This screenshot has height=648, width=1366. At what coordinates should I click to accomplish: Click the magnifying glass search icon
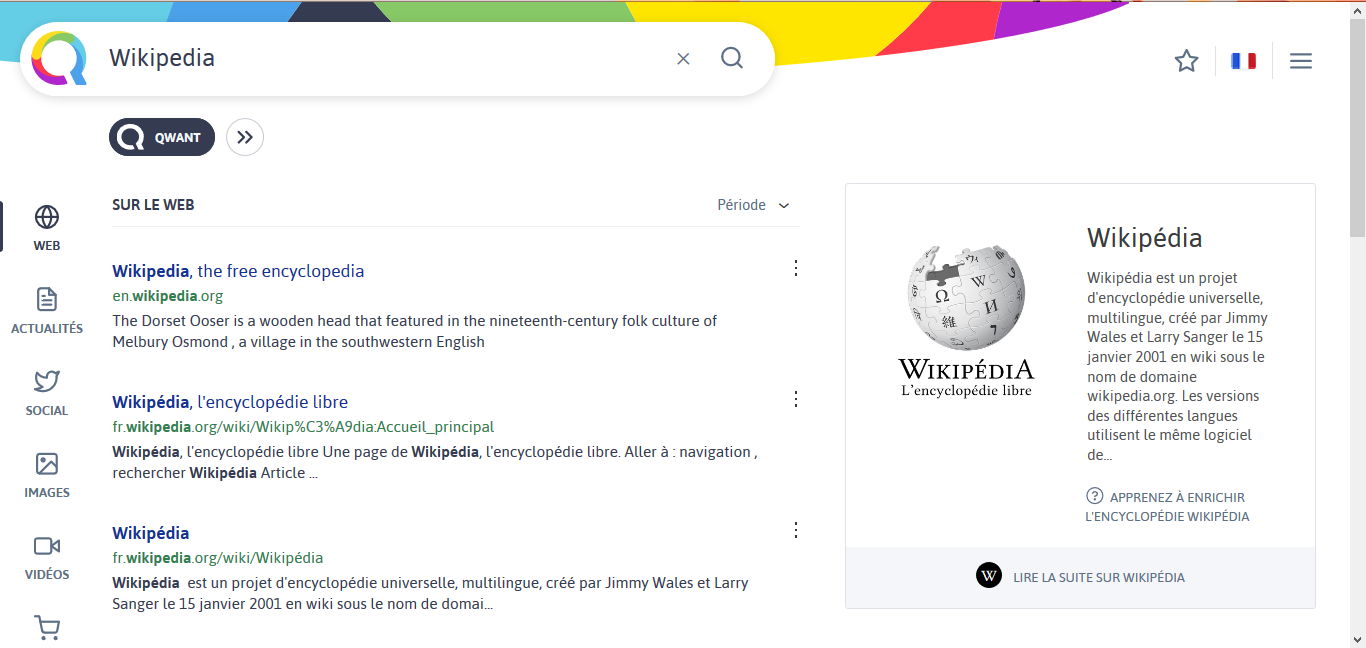click(732, 58)
